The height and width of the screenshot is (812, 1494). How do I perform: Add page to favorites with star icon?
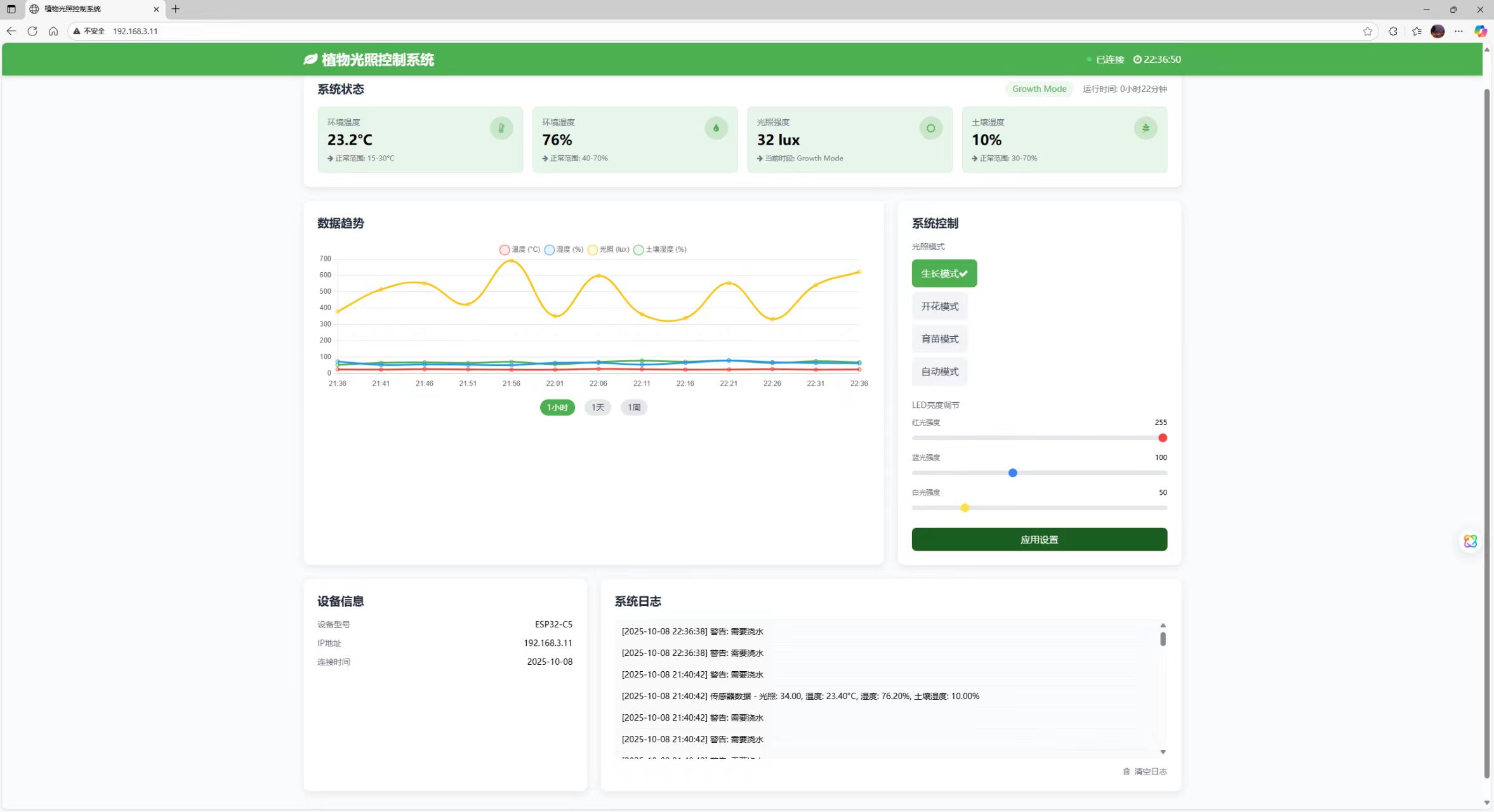click(x=1367, y=31)
